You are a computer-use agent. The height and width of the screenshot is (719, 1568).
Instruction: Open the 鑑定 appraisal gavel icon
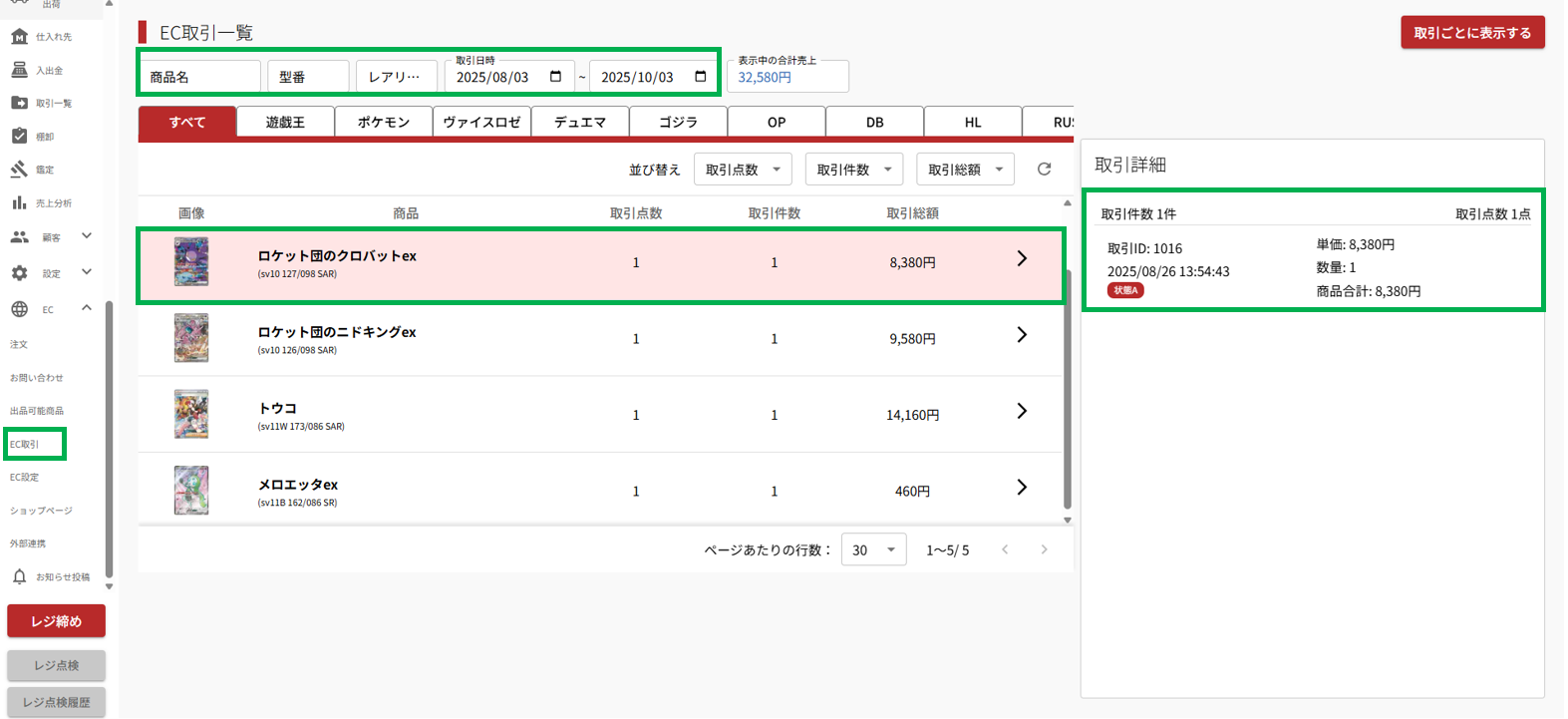click(x=19, y=170)
